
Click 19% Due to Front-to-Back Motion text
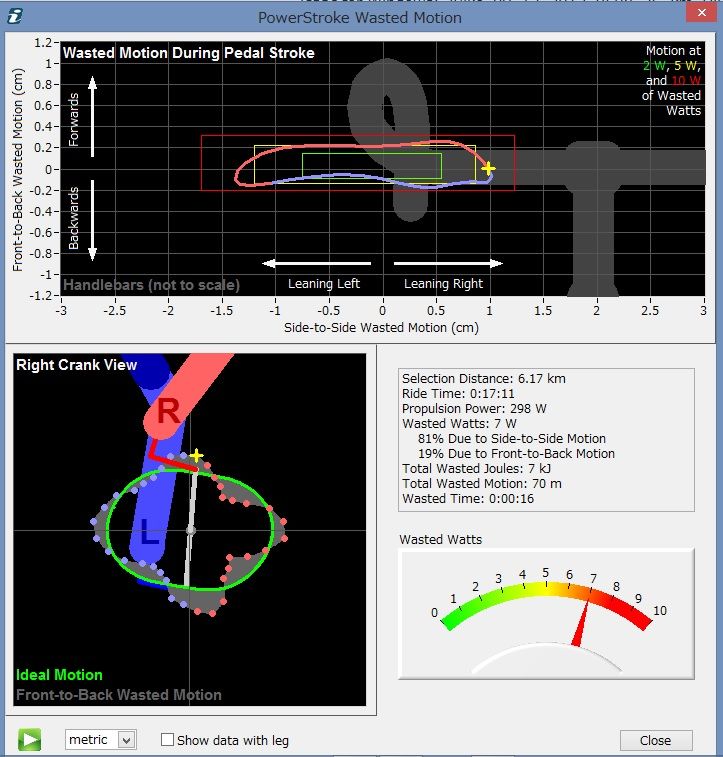516,453
